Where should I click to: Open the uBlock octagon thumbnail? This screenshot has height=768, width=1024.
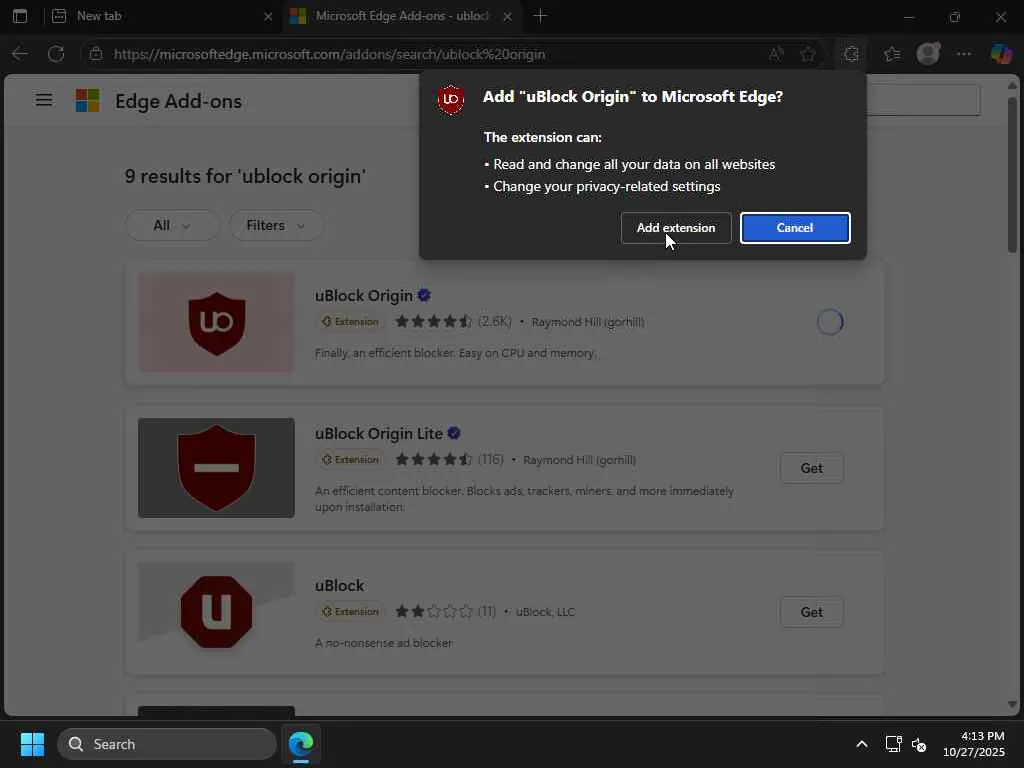[x=216, y=612]
